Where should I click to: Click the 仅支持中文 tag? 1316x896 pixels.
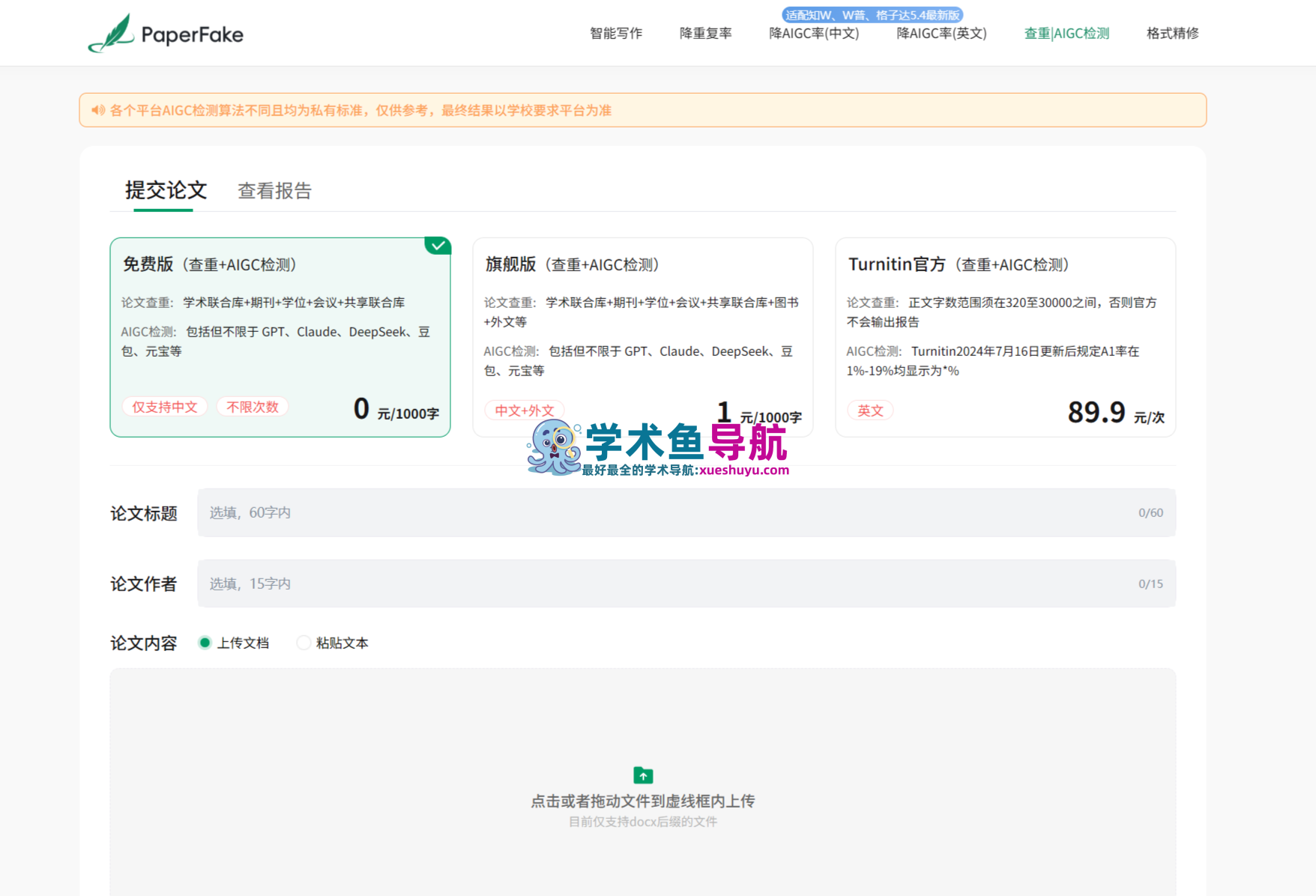pyautogui.click(x=165, y=407)
